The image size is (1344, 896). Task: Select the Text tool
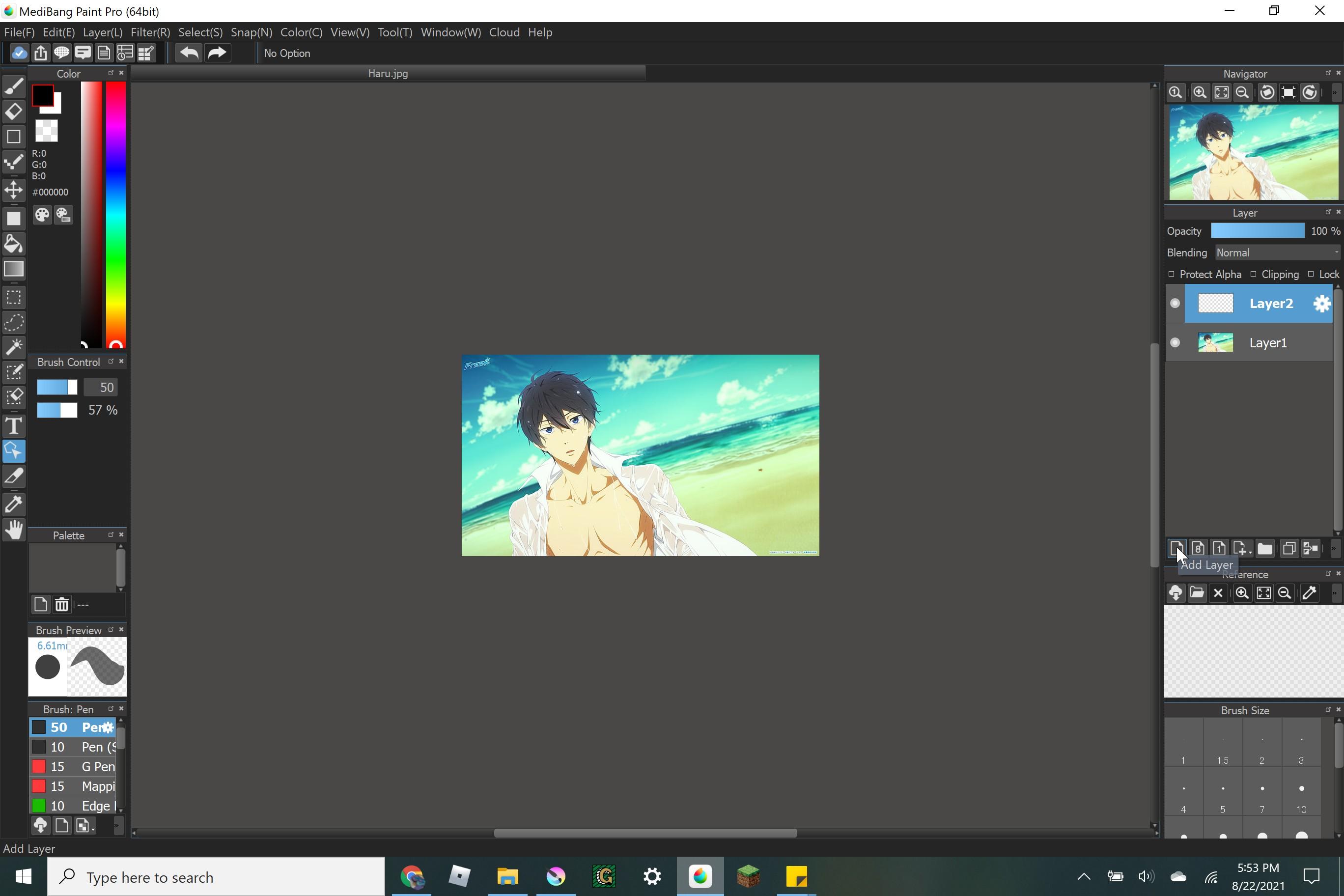[14, 426]
